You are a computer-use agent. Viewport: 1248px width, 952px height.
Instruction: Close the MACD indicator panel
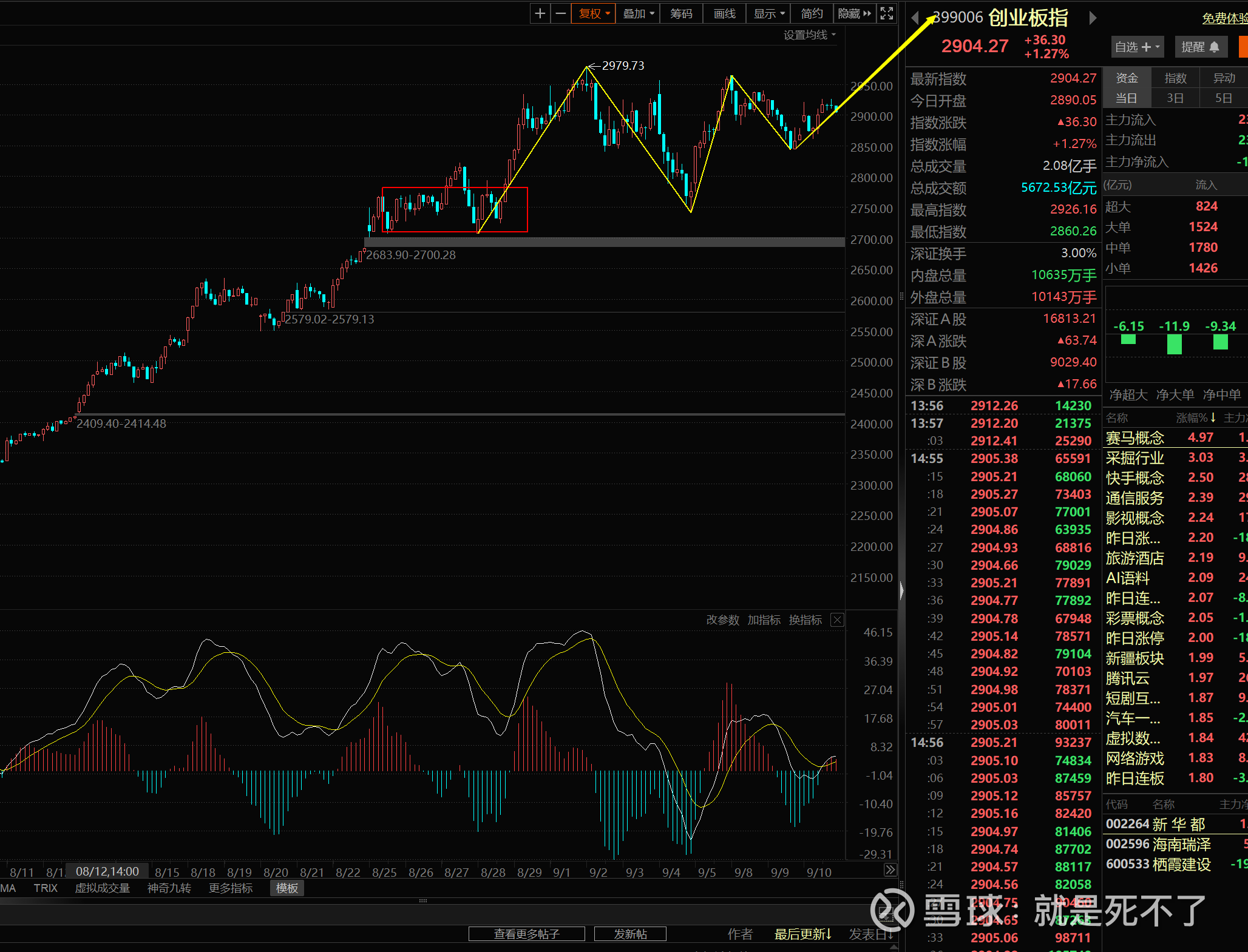(837, 619)
